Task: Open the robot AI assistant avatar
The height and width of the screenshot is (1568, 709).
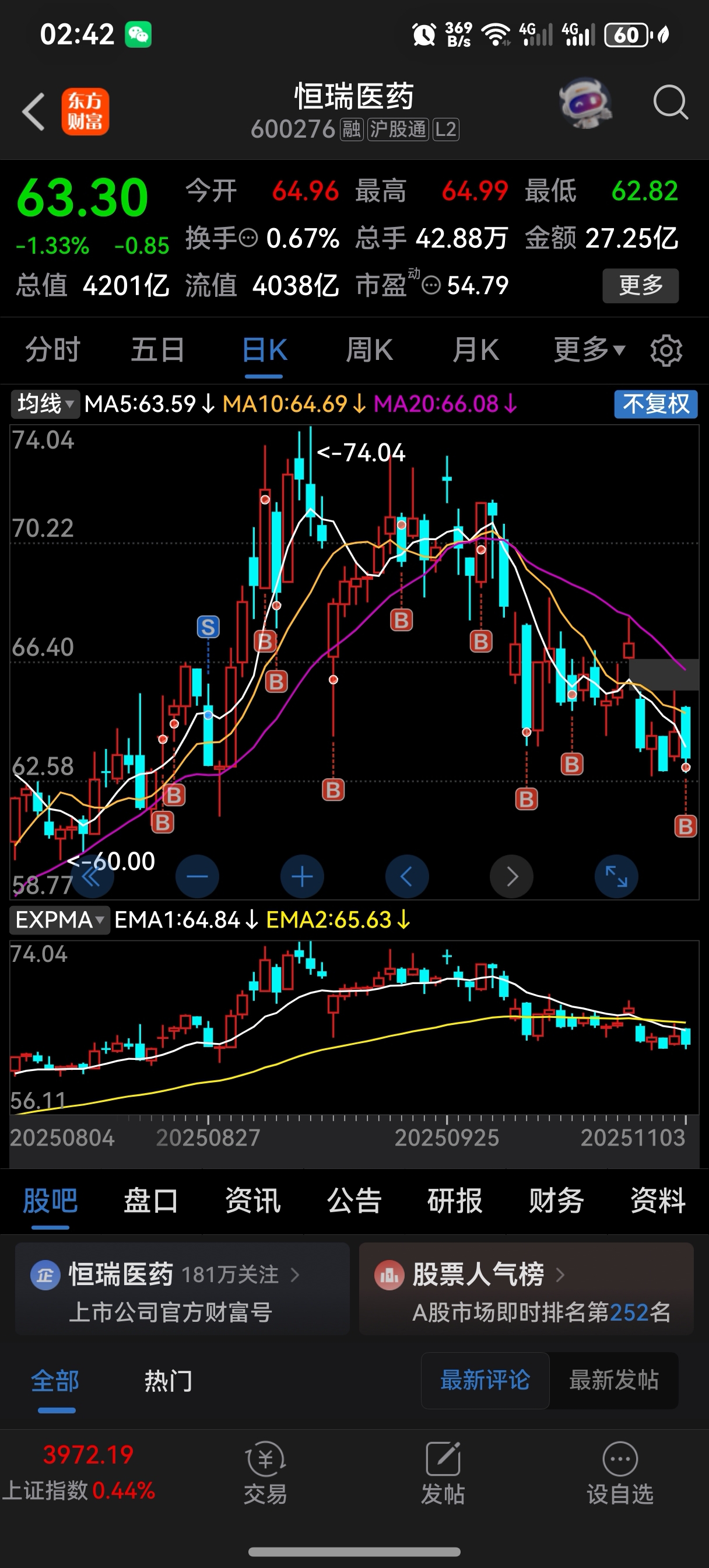Action: [585, 102]
